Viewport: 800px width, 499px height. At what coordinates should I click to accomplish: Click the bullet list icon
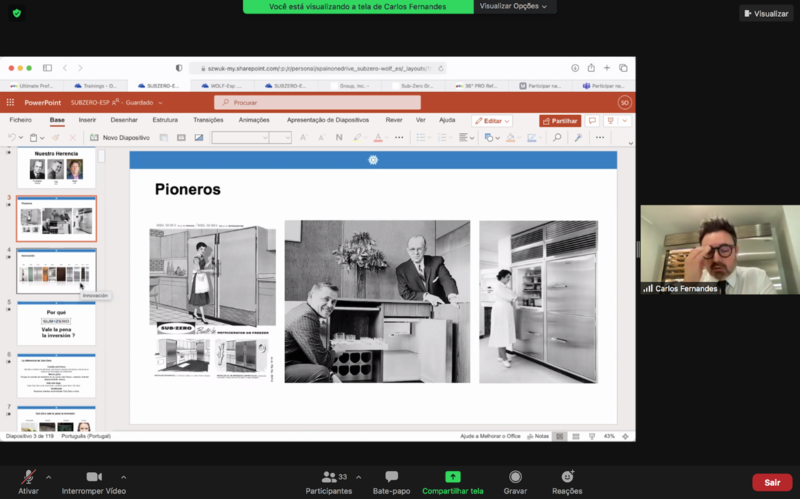421,137
